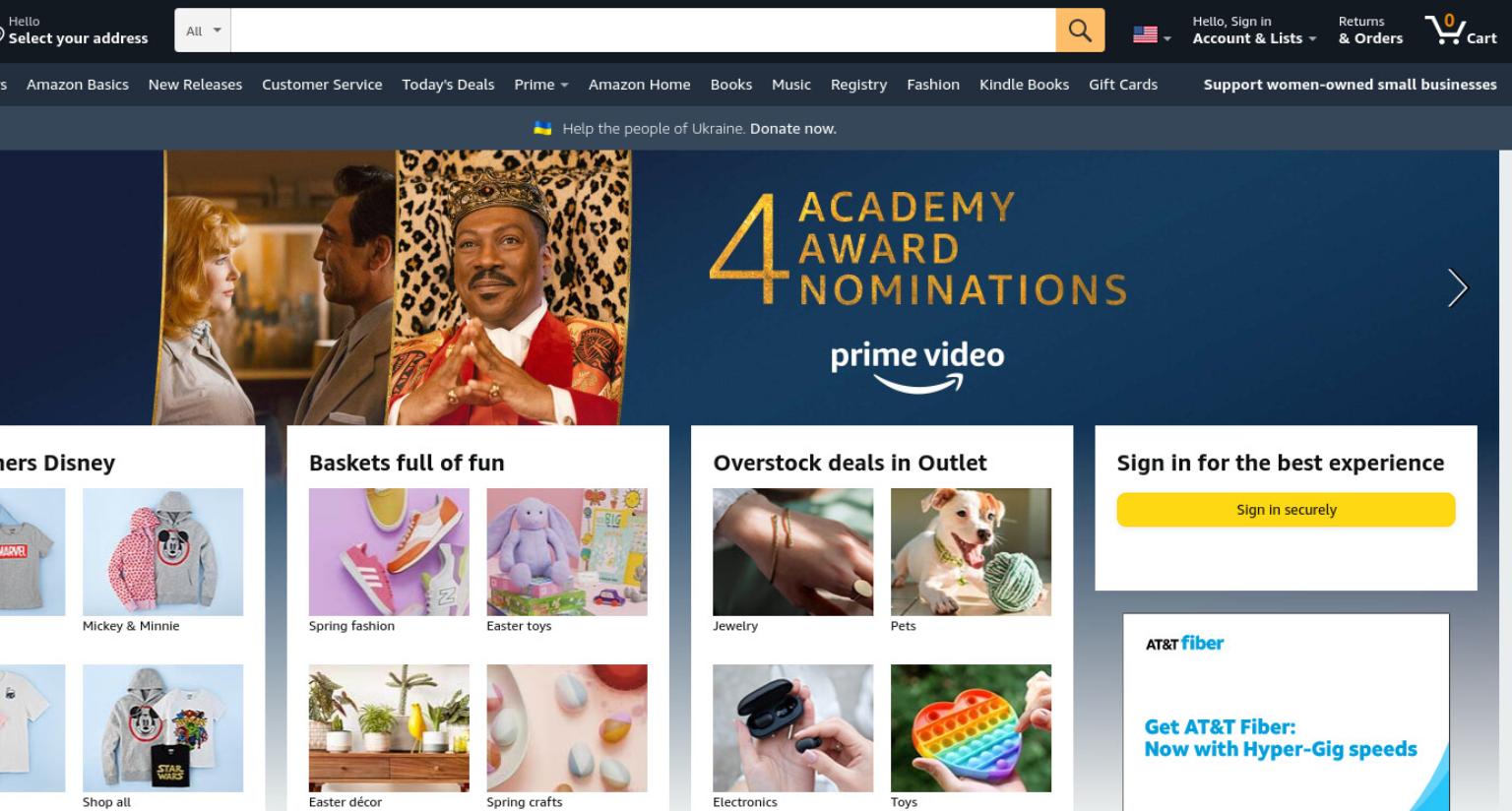The width and height of the screenshot is (1512, 811).
Task: Follow the Donate now link
Action: 793,129
